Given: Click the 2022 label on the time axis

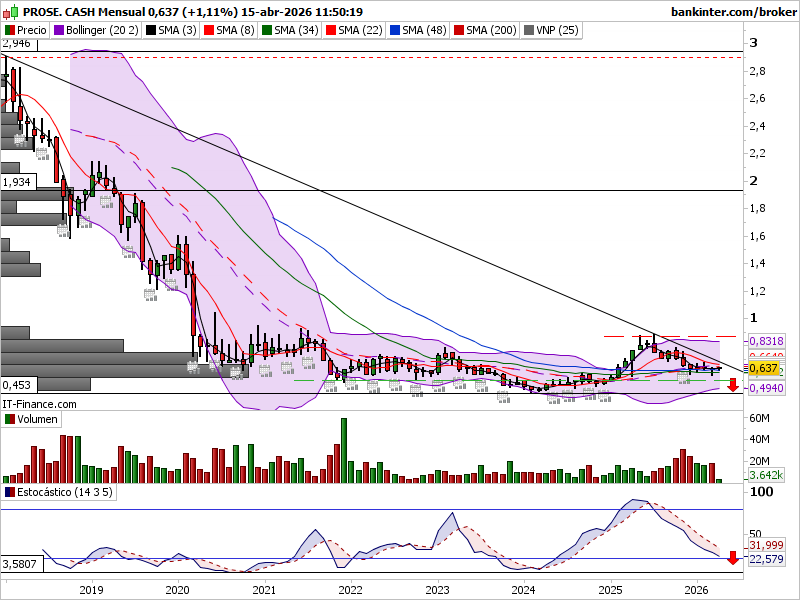Looking at the screenshot, I should point(351,590).
